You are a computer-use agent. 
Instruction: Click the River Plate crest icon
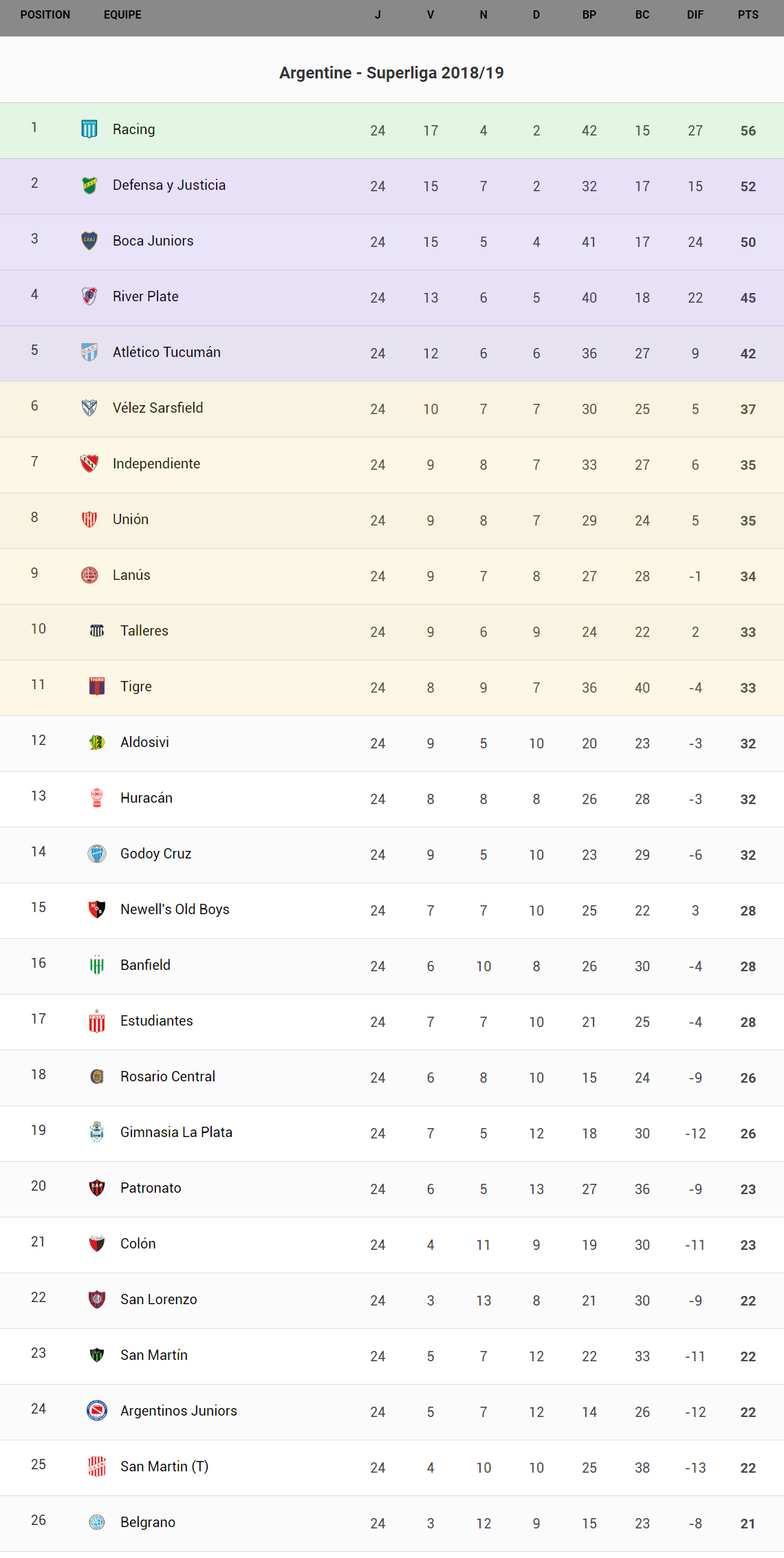[x=89, y=296]
